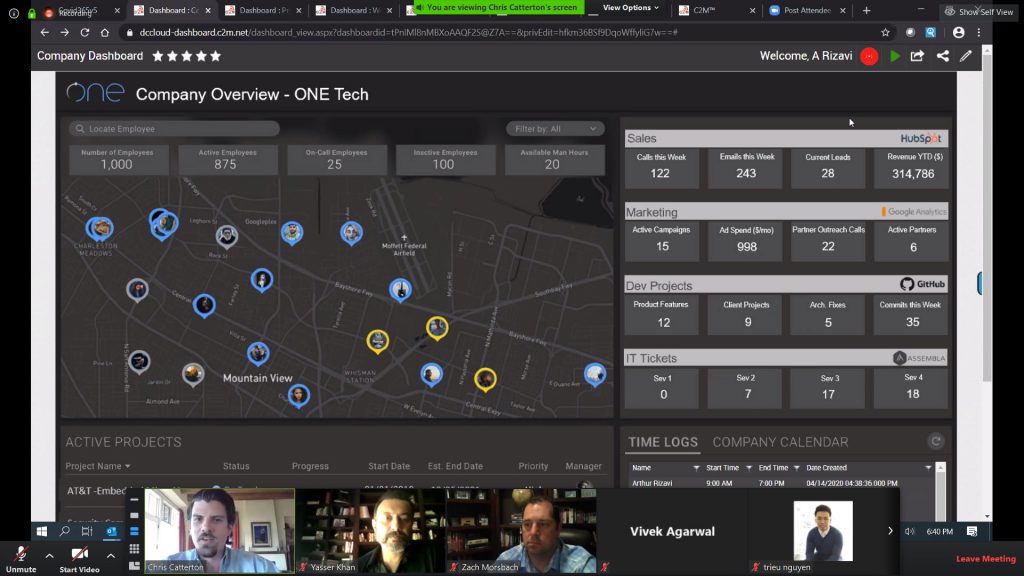Image resolution: width=1024 pixels, height=576 pixels.
Task: Click the share icon in dashboard header
Action: [x=942, y=56]
